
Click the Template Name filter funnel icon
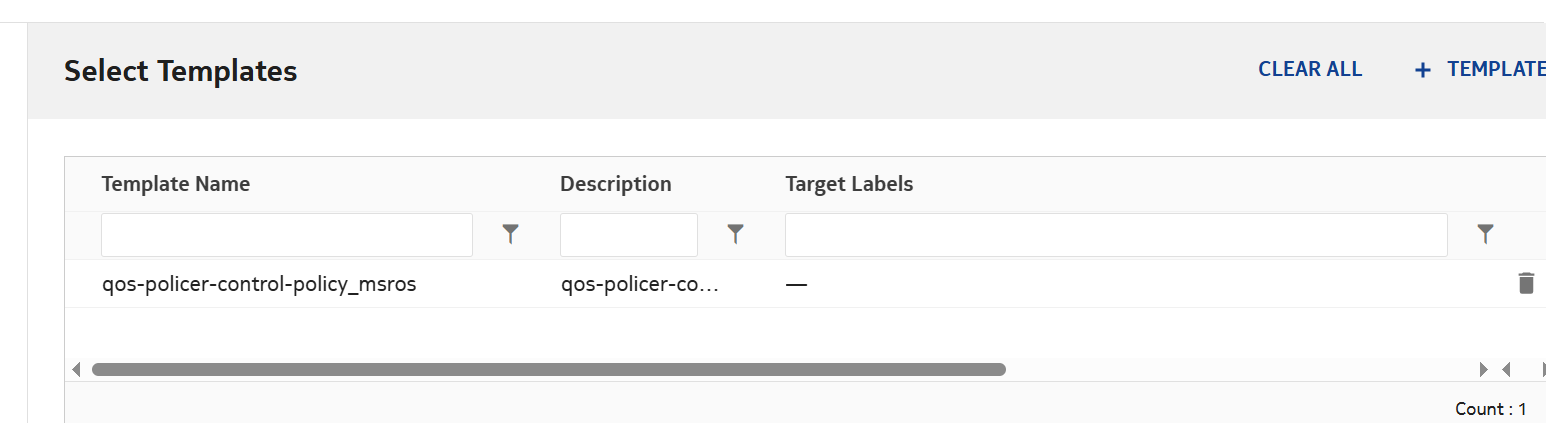coord(511,234)
